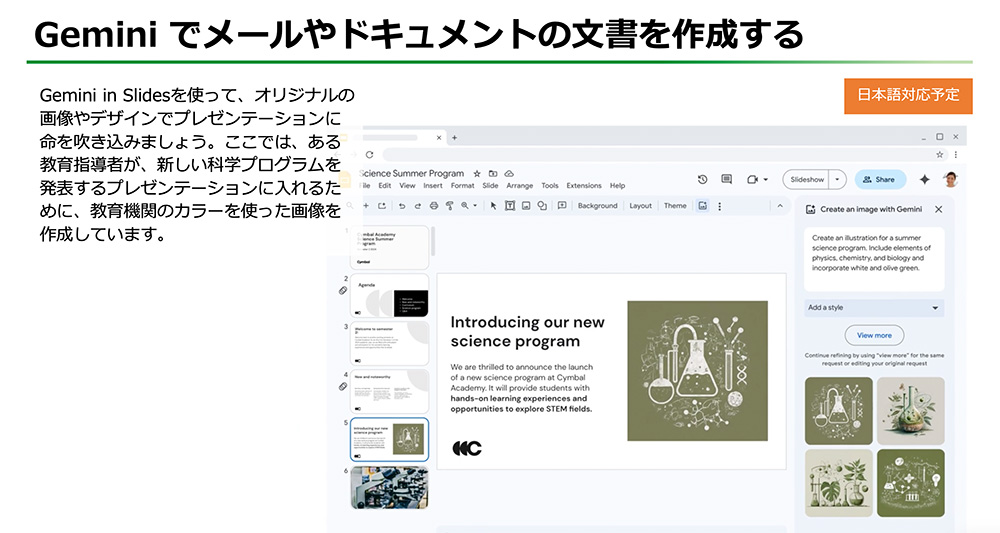Click the View more button

(x=874, y=335)
